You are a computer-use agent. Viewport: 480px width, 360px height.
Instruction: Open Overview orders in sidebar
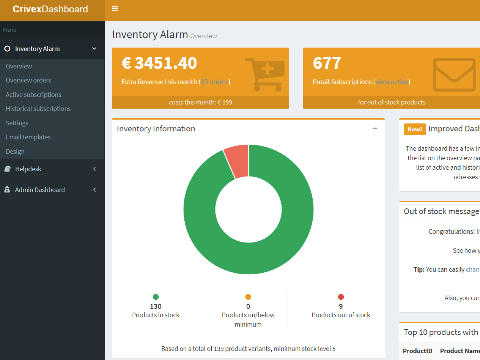[x=28, y=80]
